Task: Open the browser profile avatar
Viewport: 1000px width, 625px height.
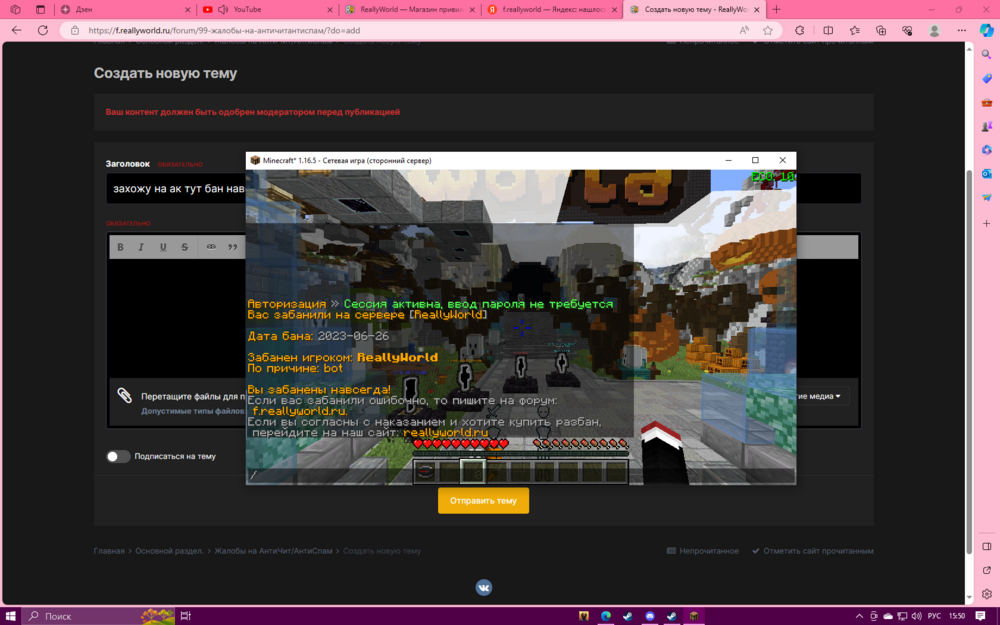Action: click(934, 30)
